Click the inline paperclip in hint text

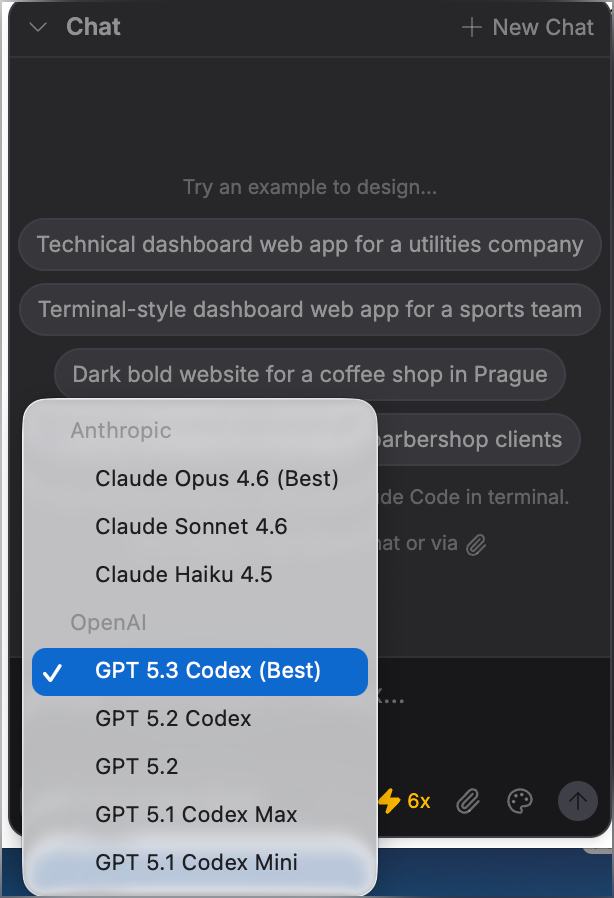(x=477, y=544)
